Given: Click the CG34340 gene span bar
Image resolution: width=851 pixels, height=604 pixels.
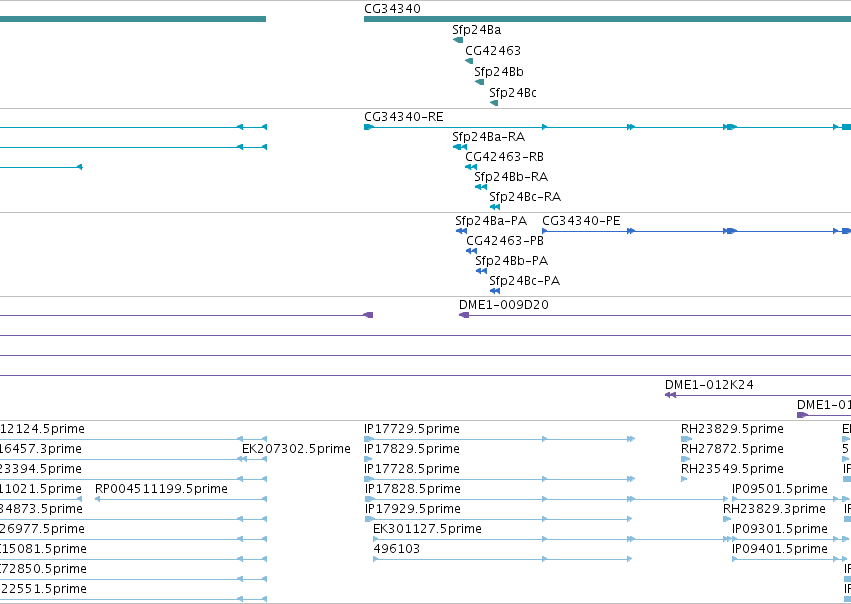Looking at the screenshot, I should click(x=607, y=19).
